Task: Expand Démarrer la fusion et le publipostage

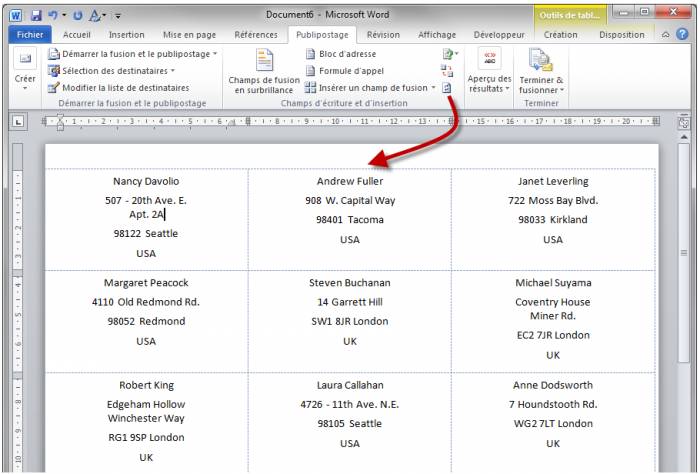Action: click(x=133, y=54)
